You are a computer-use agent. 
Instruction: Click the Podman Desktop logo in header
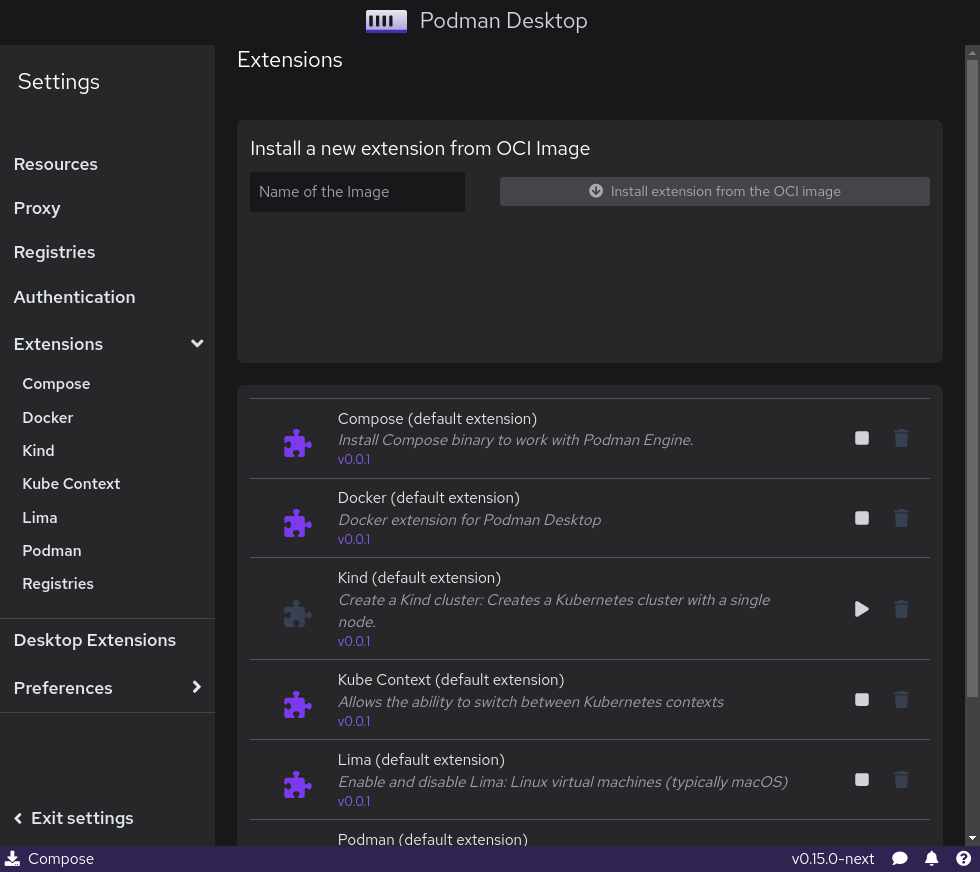[386, 20]
